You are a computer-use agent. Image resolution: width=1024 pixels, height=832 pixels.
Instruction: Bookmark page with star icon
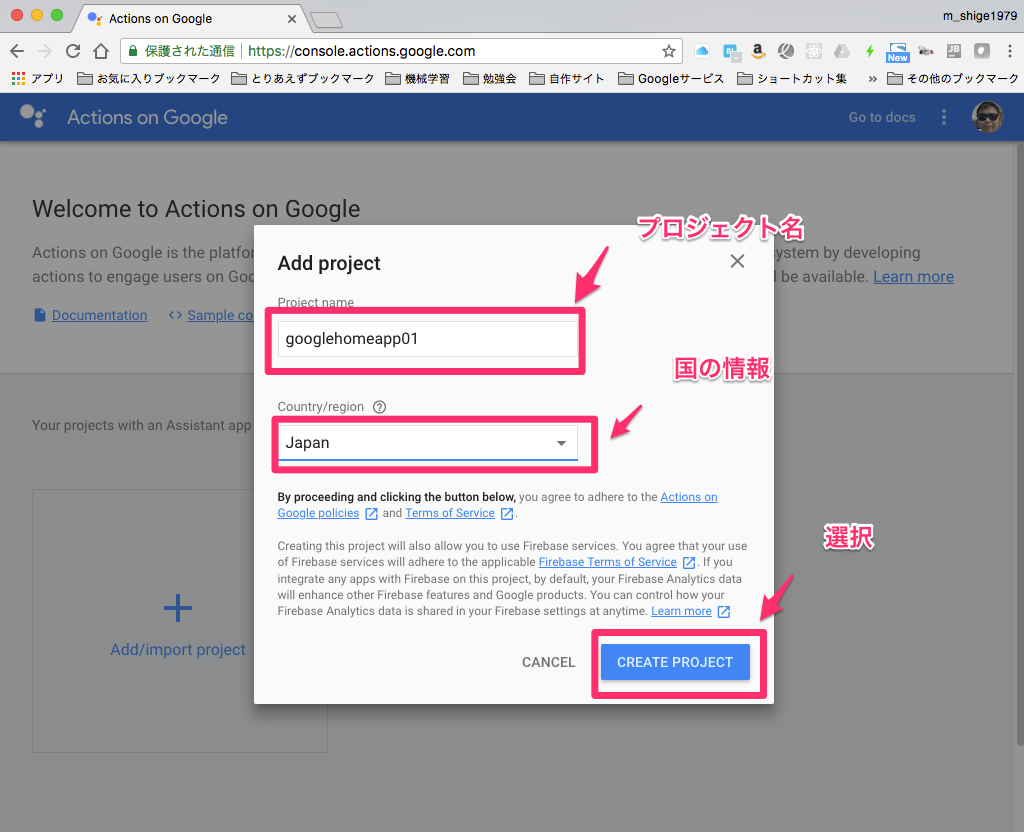[x=669, y=51]
